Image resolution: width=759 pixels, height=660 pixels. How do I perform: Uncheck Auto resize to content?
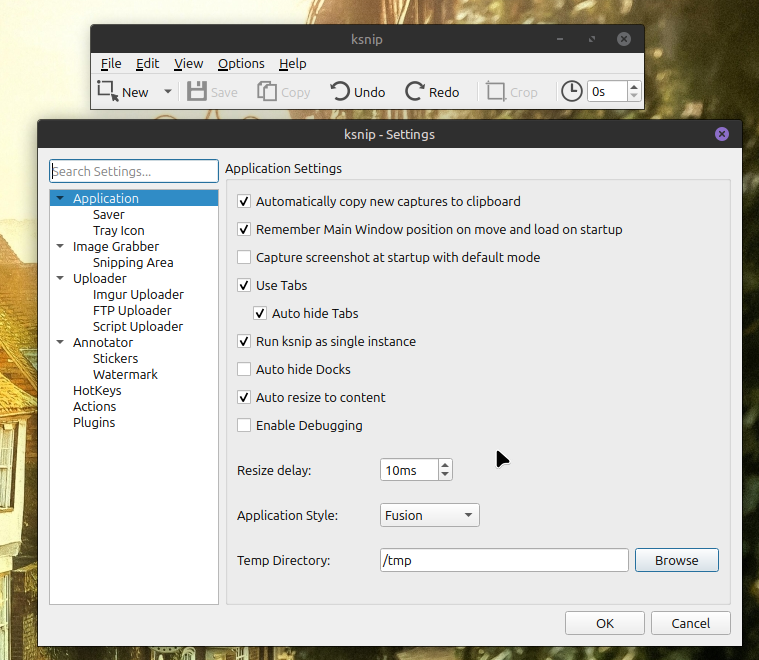[x=244, y=397]
